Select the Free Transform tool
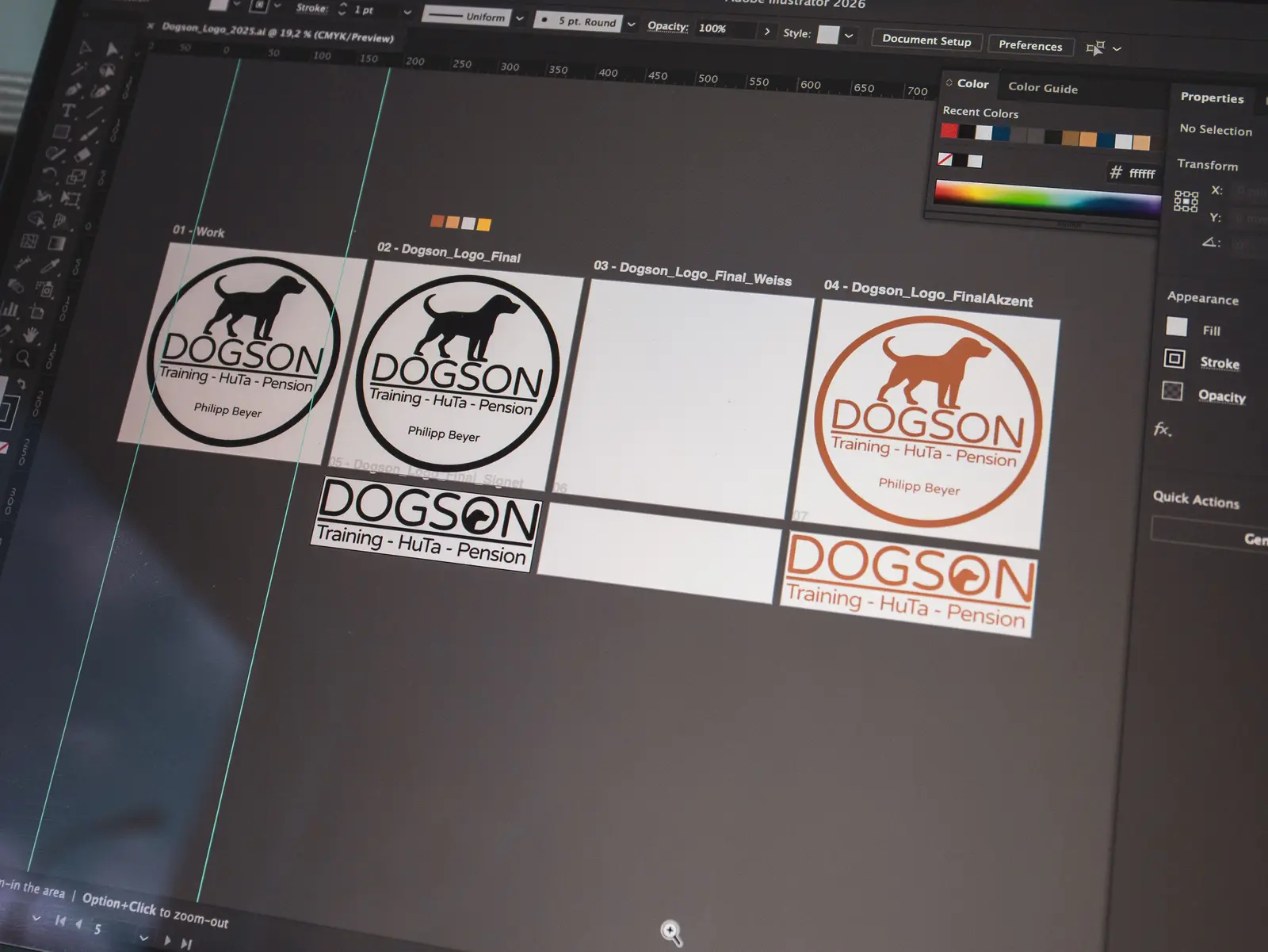Image resolution: width=1268 pixels, height=952 pixels. pyautogui.click(x=71, y=198)
